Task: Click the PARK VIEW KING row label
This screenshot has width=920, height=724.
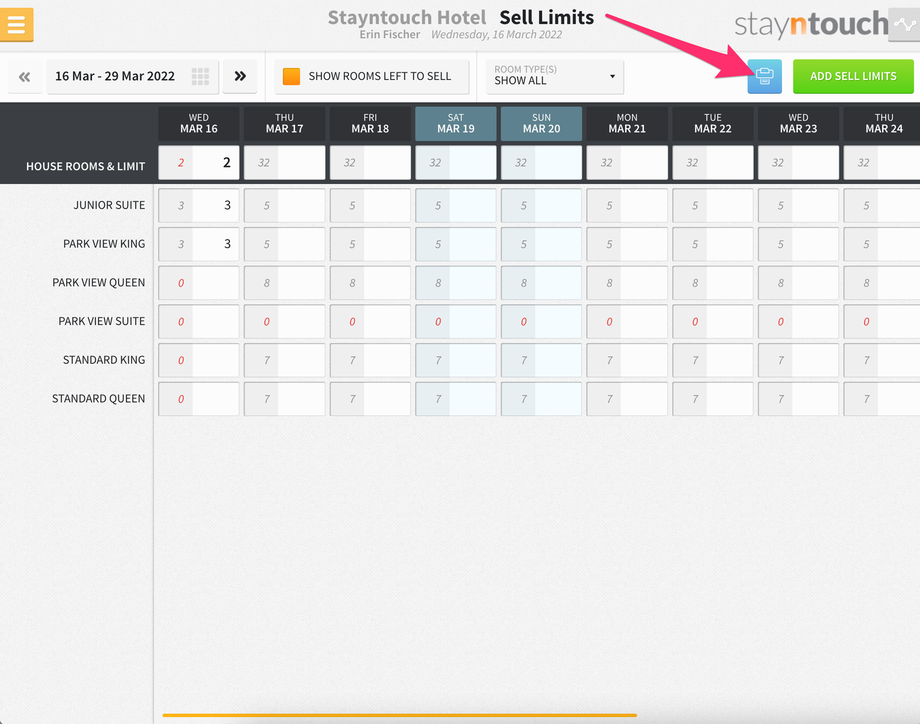Action: point(104,244)
